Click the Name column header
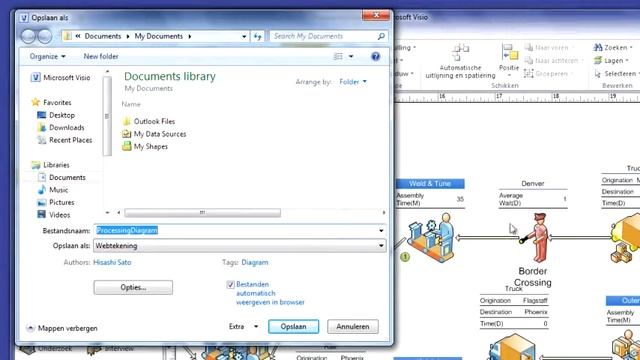 (131, 104)
